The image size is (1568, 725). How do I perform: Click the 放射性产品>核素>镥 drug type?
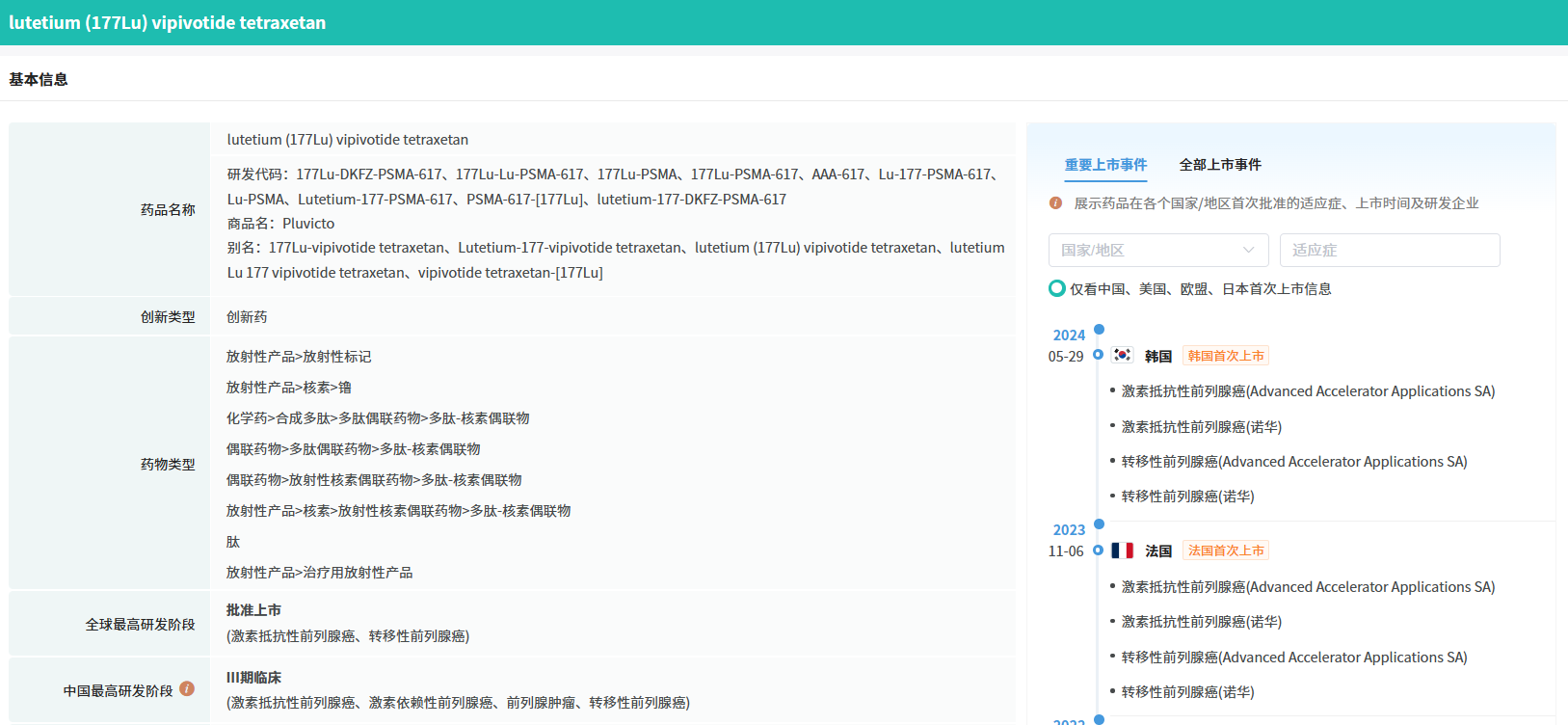coord(289,388)
